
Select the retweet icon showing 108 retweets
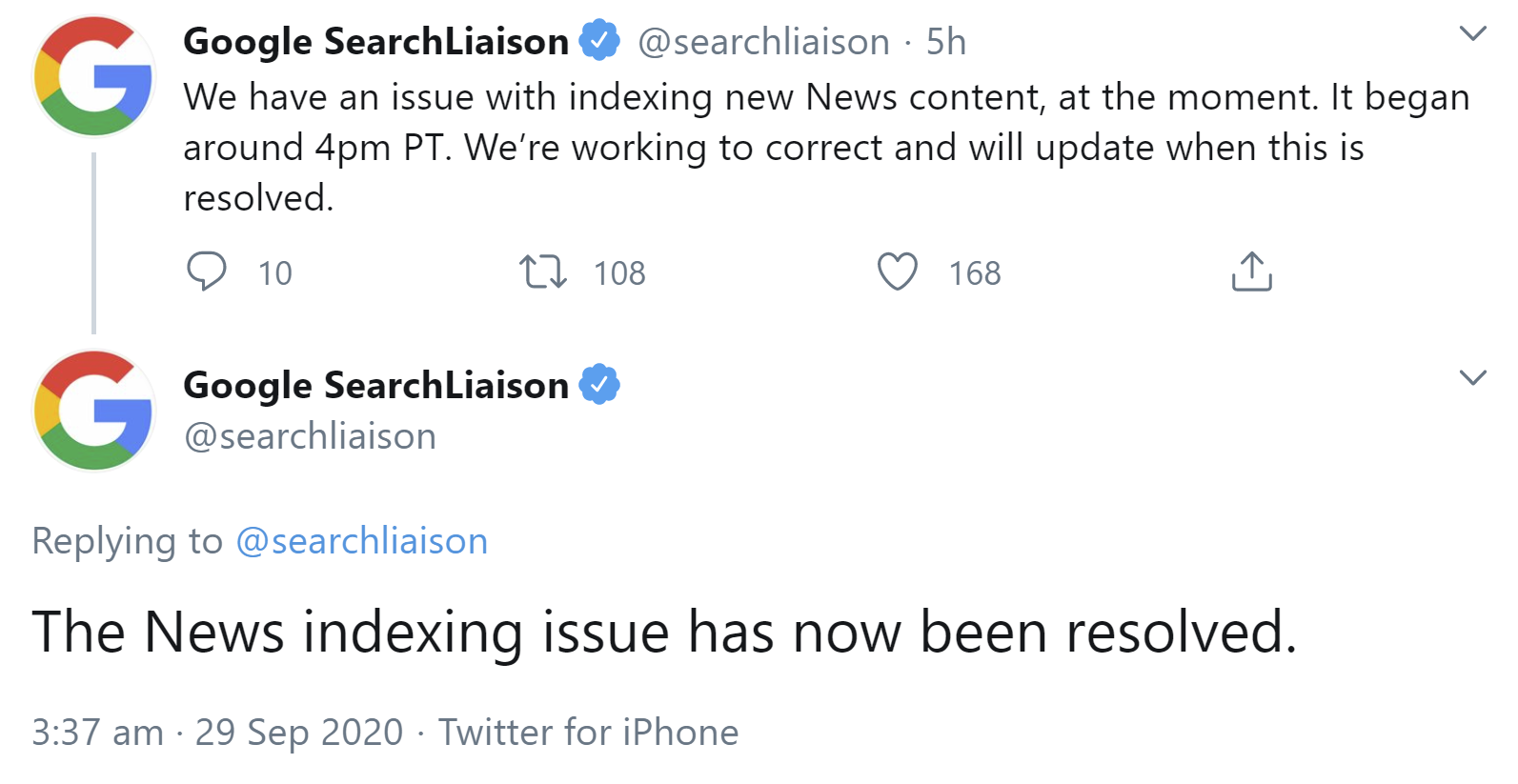(x=543, y=272)
